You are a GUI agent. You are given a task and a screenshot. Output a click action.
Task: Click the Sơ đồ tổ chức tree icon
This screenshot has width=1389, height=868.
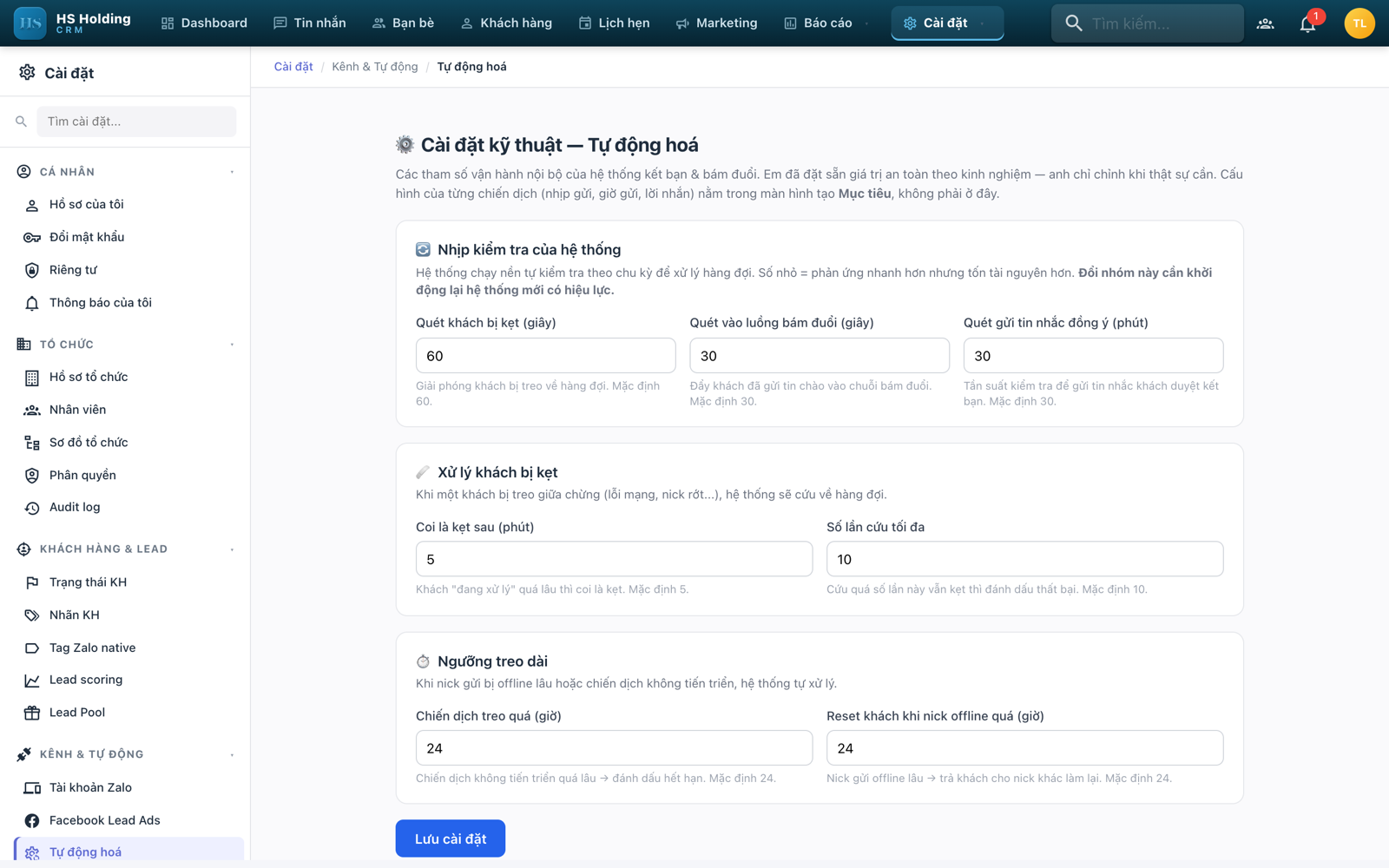[32, 443]
